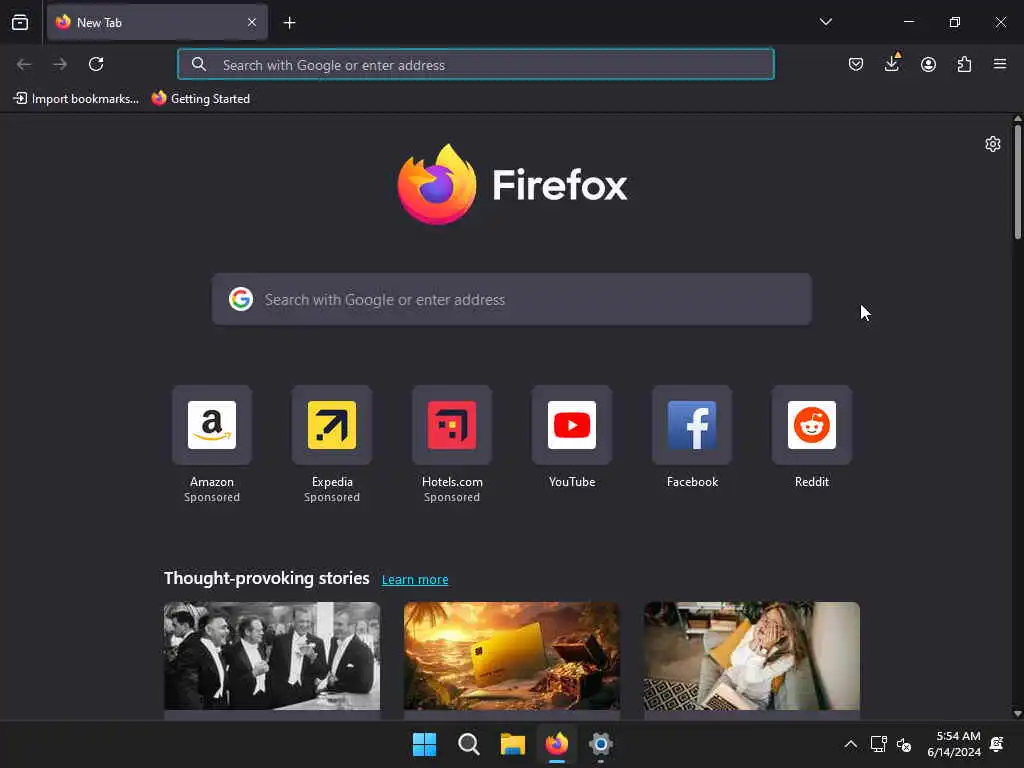This screenshot has width=1024, height=768.
Task: Focus the address bar search field
Action: coord(475,64)
